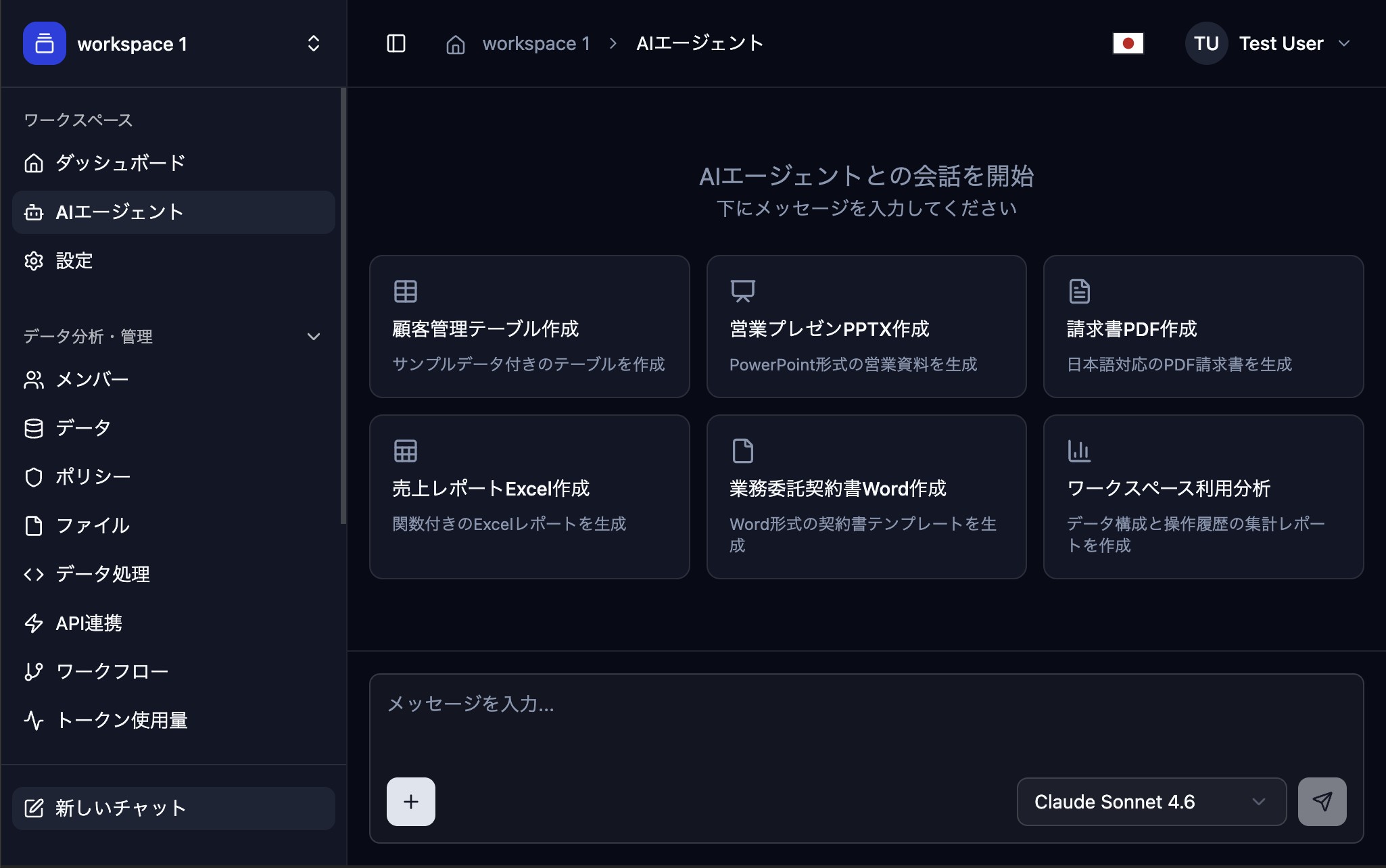
Task: Expand the Test User account menu
Action: [1269, 44]
